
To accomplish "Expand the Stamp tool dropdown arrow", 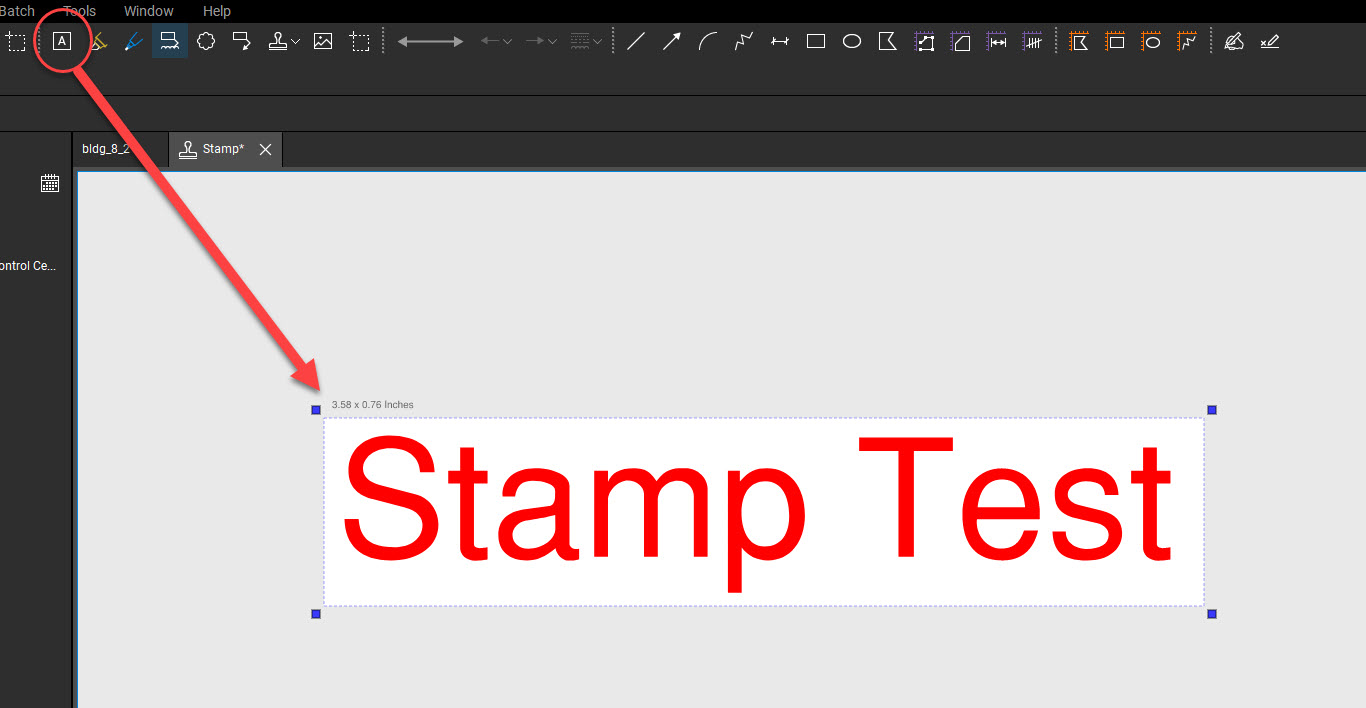I will pos(295,42).
